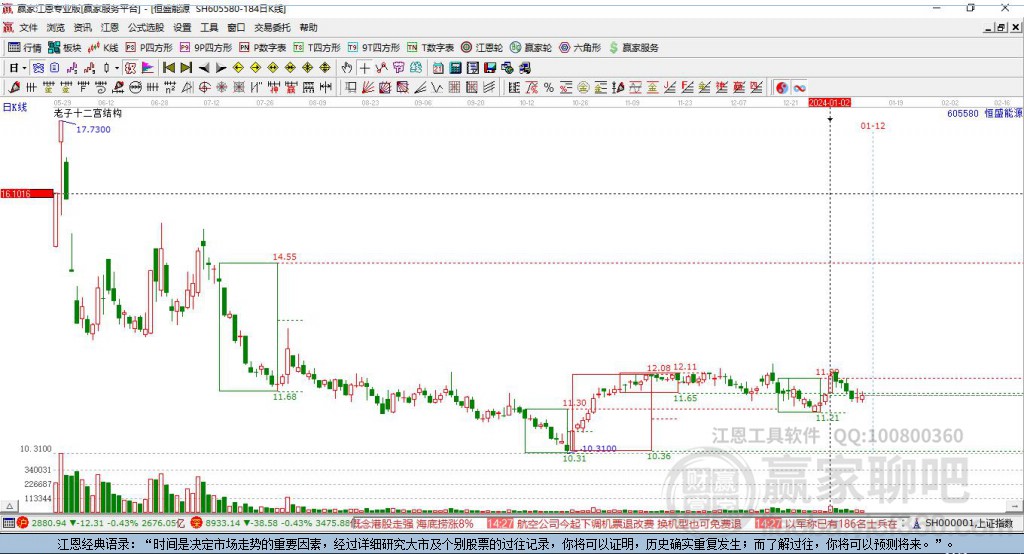Click the 沪 index badge in status bar
Image resolution: width=1024 pixels, height=554 pixels.
pos(23,523)
